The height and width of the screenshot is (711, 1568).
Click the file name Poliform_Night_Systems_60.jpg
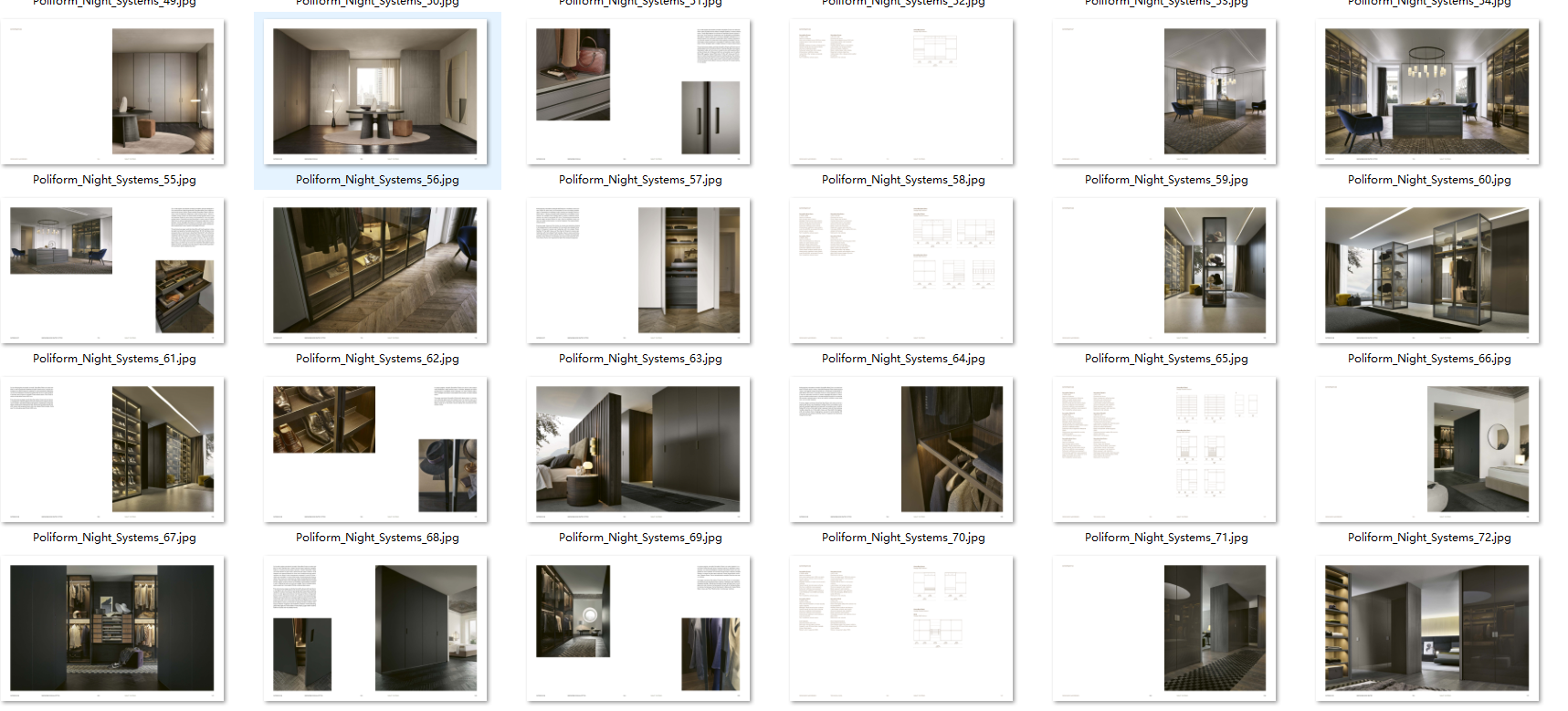tap(1429, 180)
